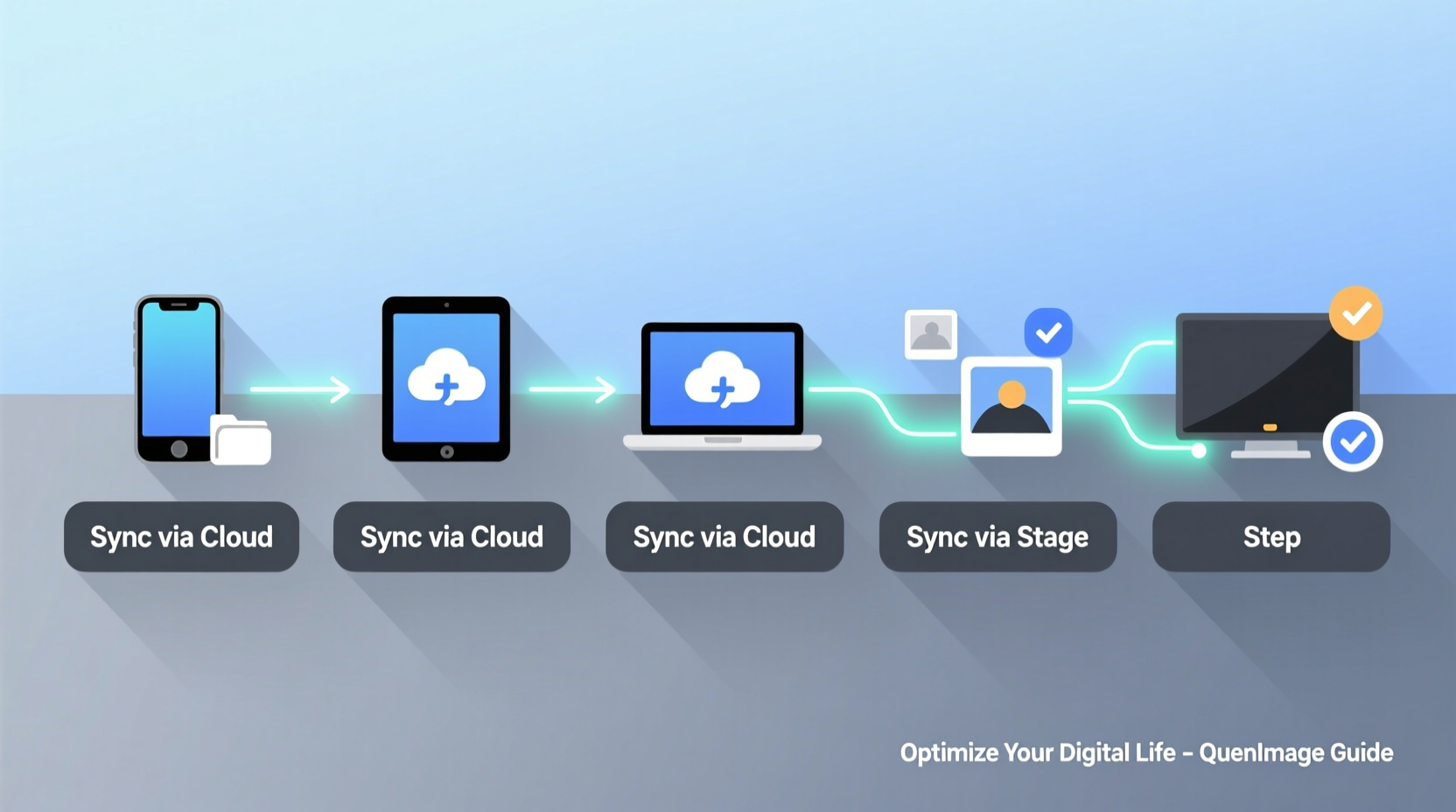1456x812 pixels.
Task: Select the cloud sync icon on the laptop screen
Action: coord(723,381)
